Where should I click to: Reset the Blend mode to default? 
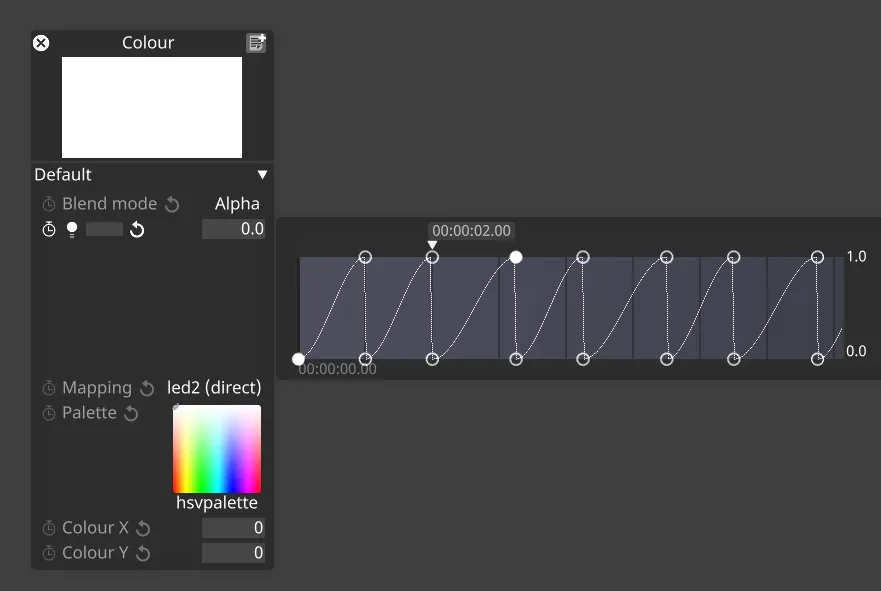coord(171,203)
